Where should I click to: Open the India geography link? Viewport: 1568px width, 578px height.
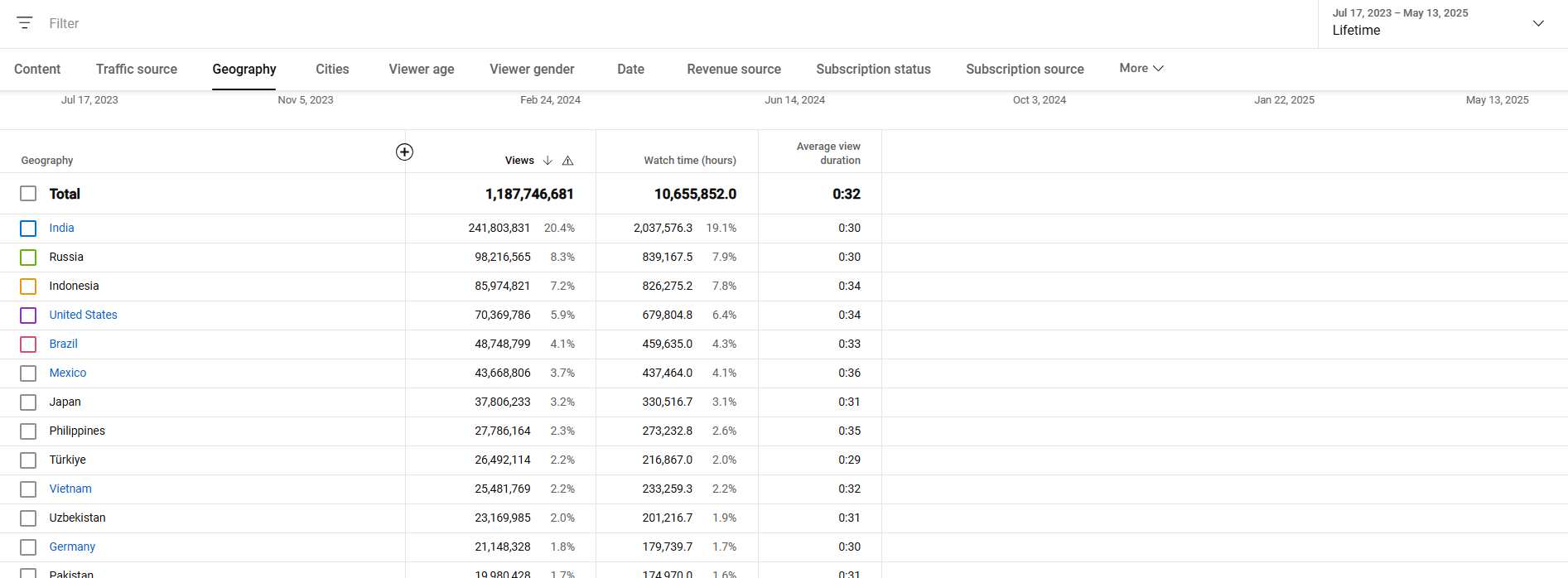[61, 228]
